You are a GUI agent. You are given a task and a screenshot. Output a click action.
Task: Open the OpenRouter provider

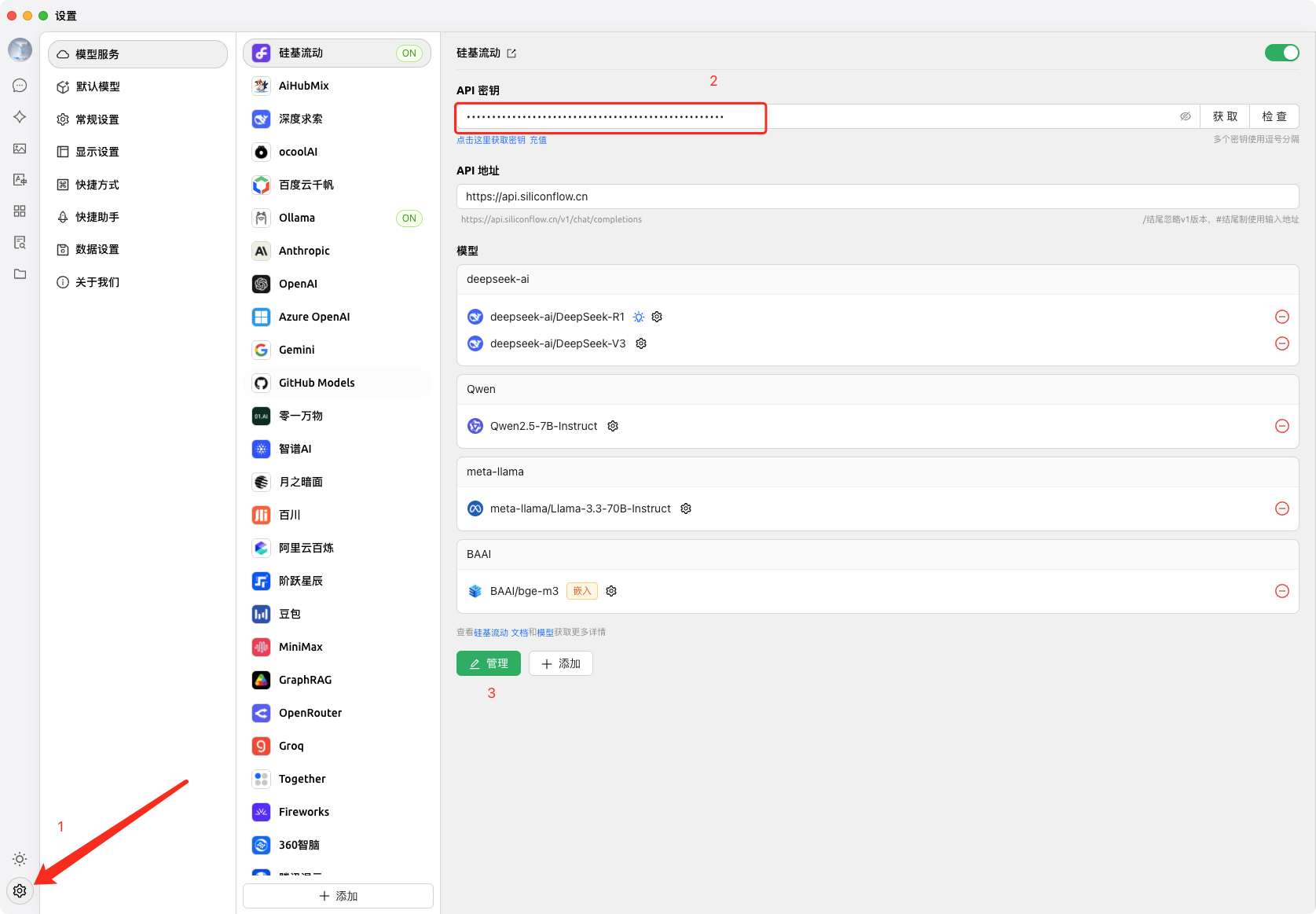[x=337, y=713]
